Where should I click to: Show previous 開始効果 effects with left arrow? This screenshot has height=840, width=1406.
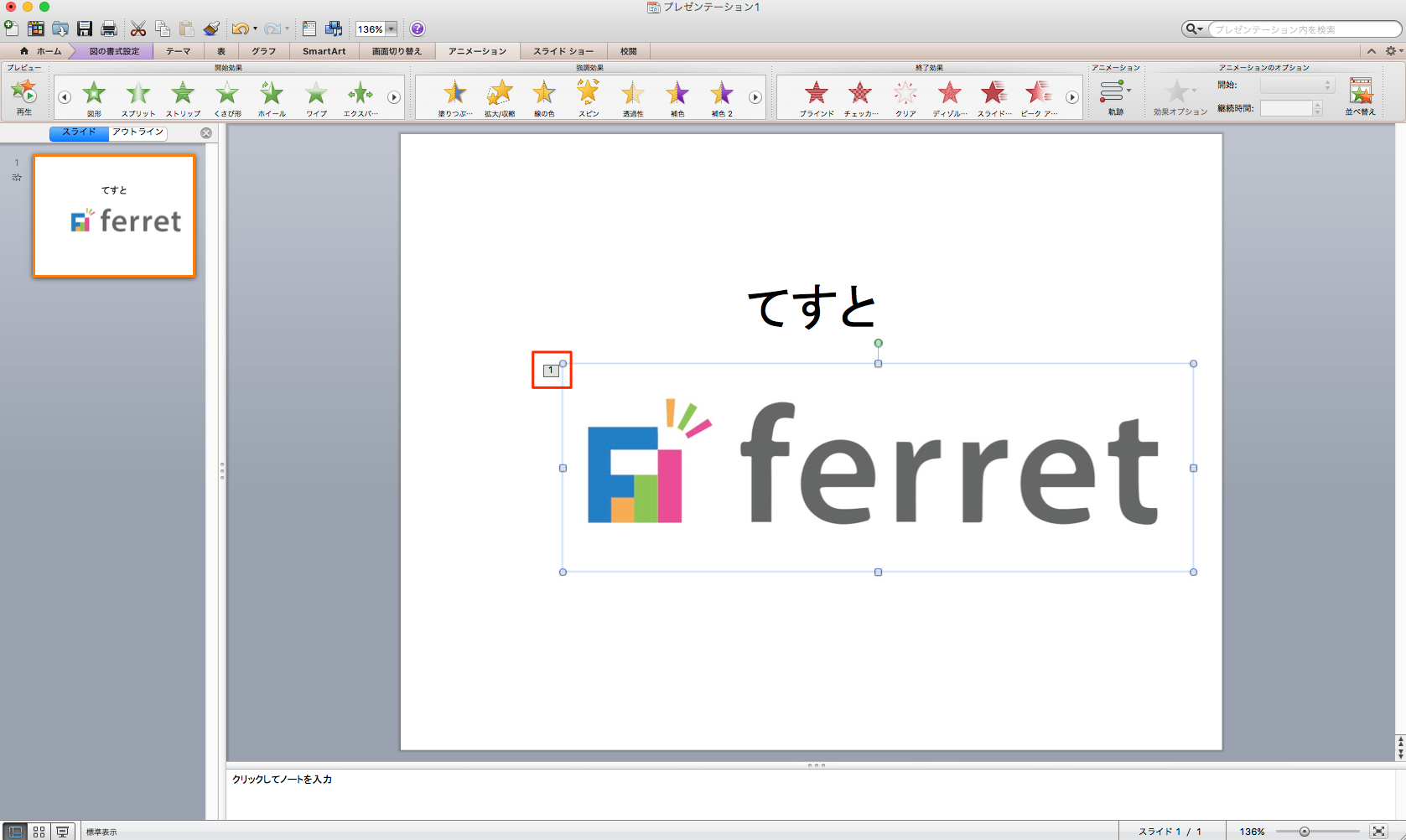[65, 97]
